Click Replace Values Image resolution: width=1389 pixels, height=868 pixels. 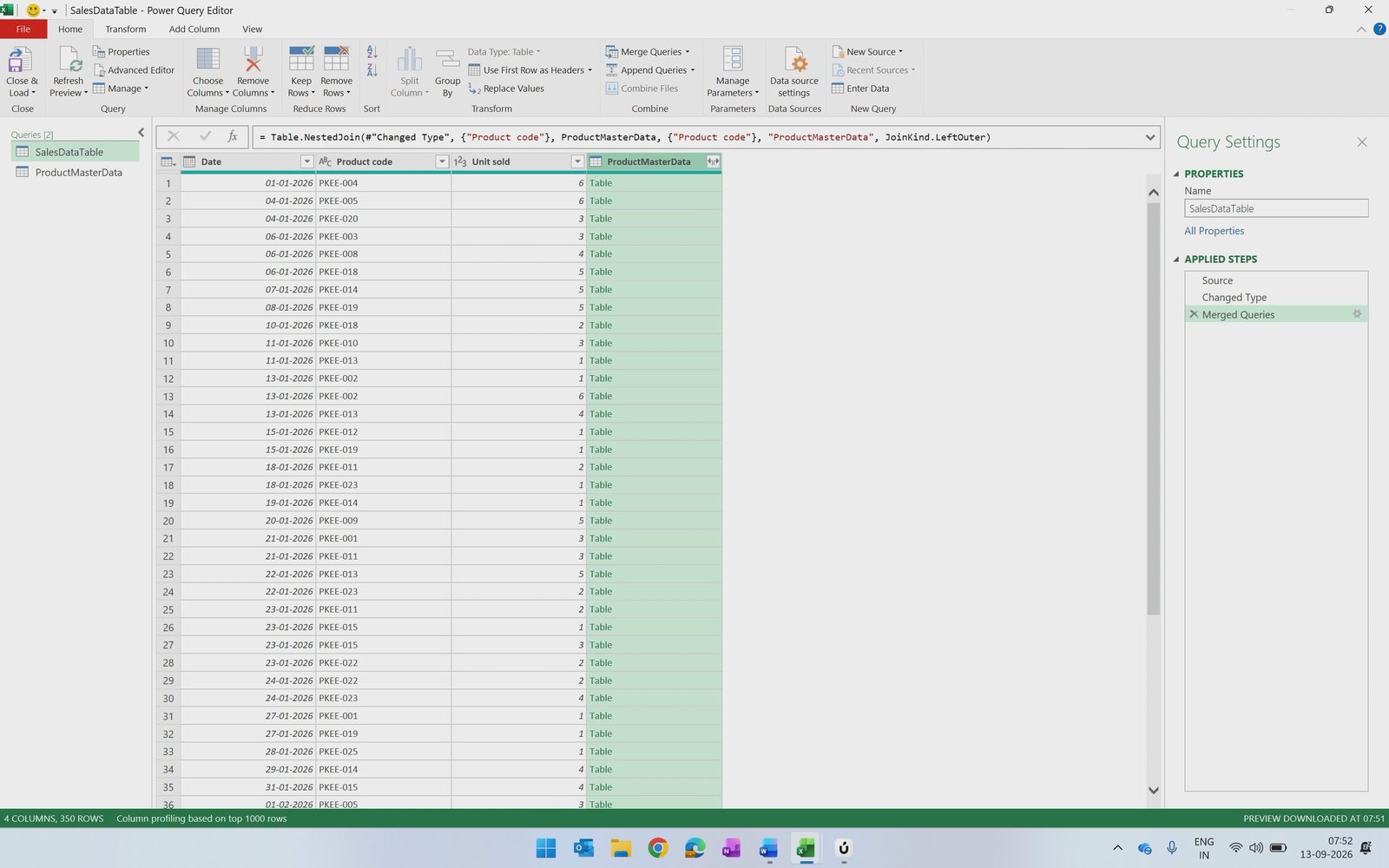click(x=506, y=89)
